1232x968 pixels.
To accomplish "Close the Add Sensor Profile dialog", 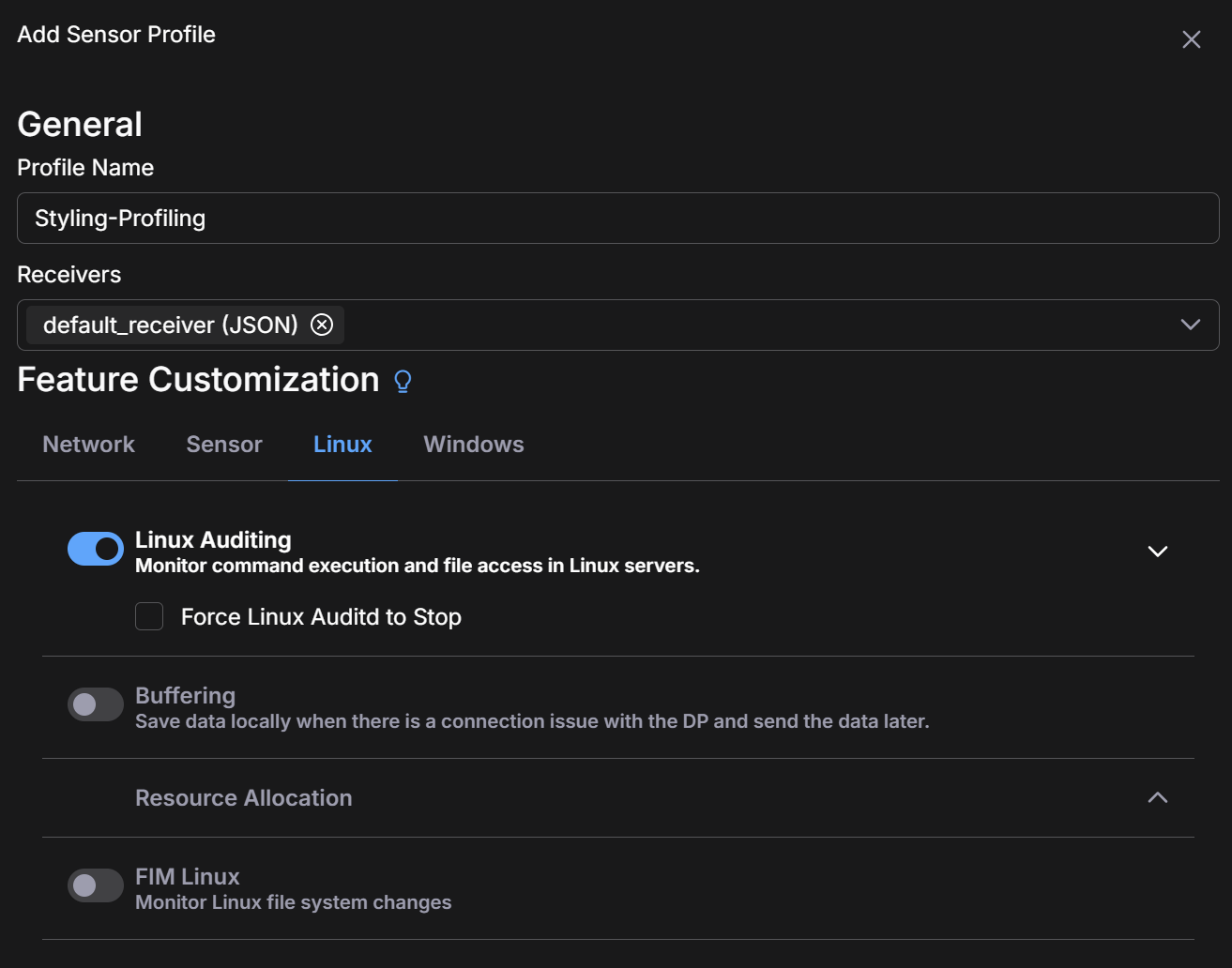I will click(1191, 39).
